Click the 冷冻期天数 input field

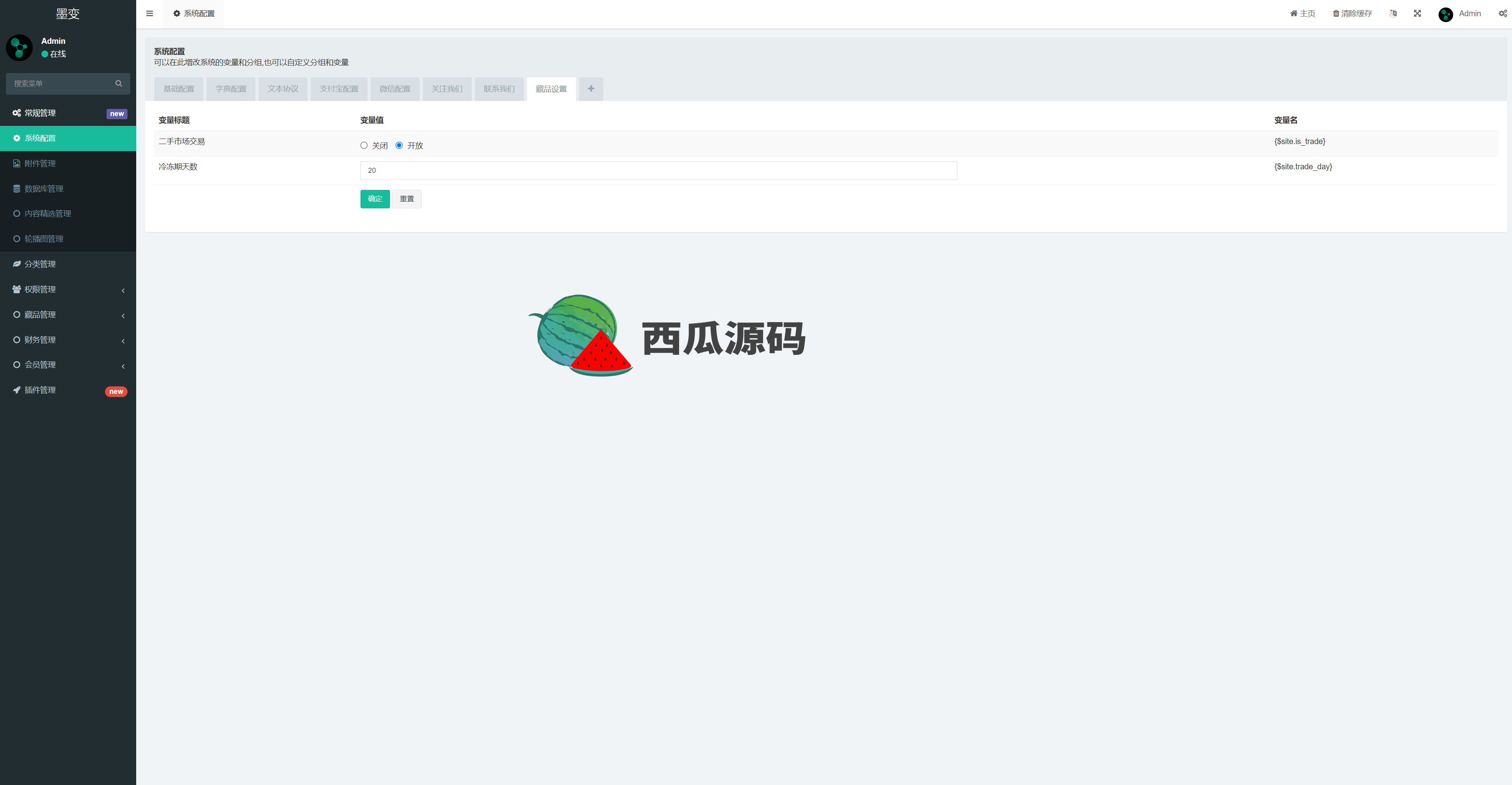tap(658, 171)
